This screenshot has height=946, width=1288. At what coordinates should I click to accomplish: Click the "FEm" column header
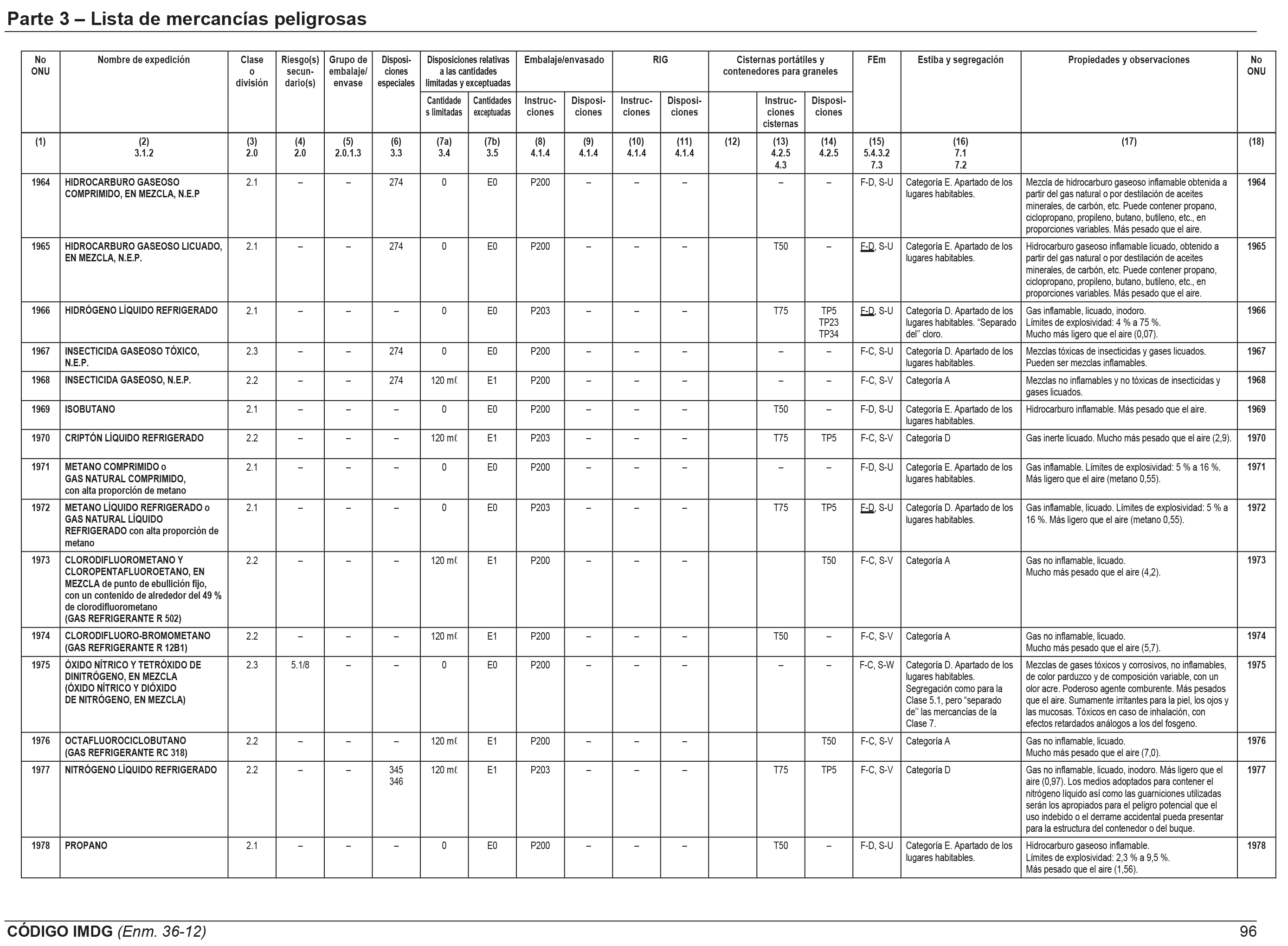click(x=876, y=59)
